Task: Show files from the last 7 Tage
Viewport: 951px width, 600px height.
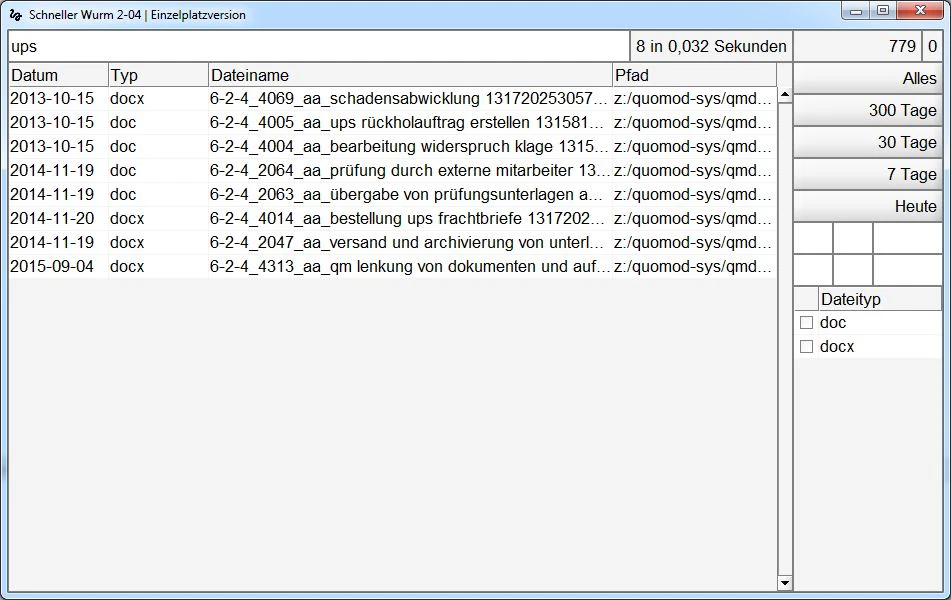Action: (867, 174)
